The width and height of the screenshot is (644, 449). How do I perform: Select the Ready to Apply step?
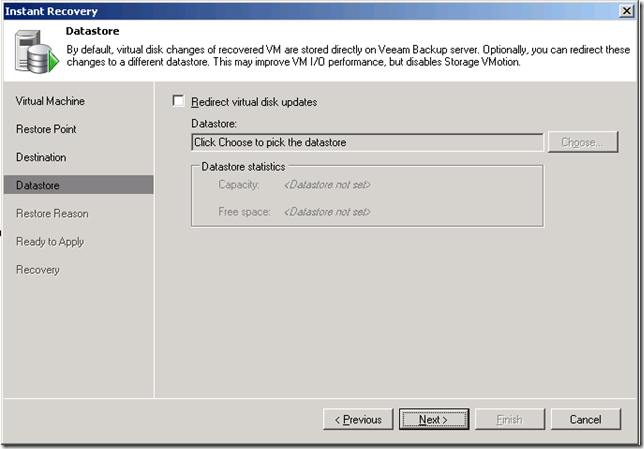click(x=50, y=241)
